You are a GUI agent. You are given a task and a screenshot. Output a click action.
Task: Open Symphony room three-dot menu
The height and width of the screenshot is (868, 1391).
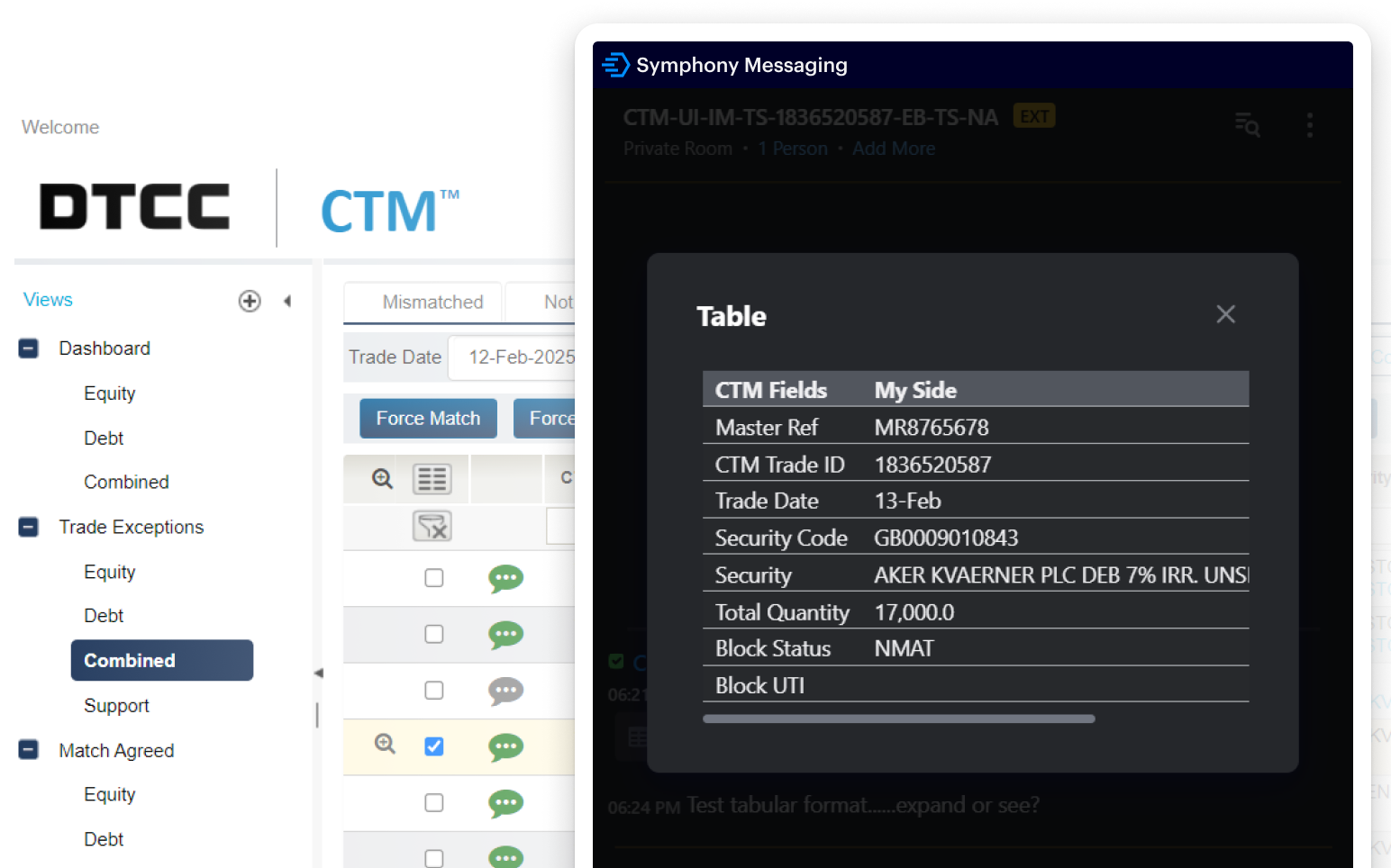1309,125
